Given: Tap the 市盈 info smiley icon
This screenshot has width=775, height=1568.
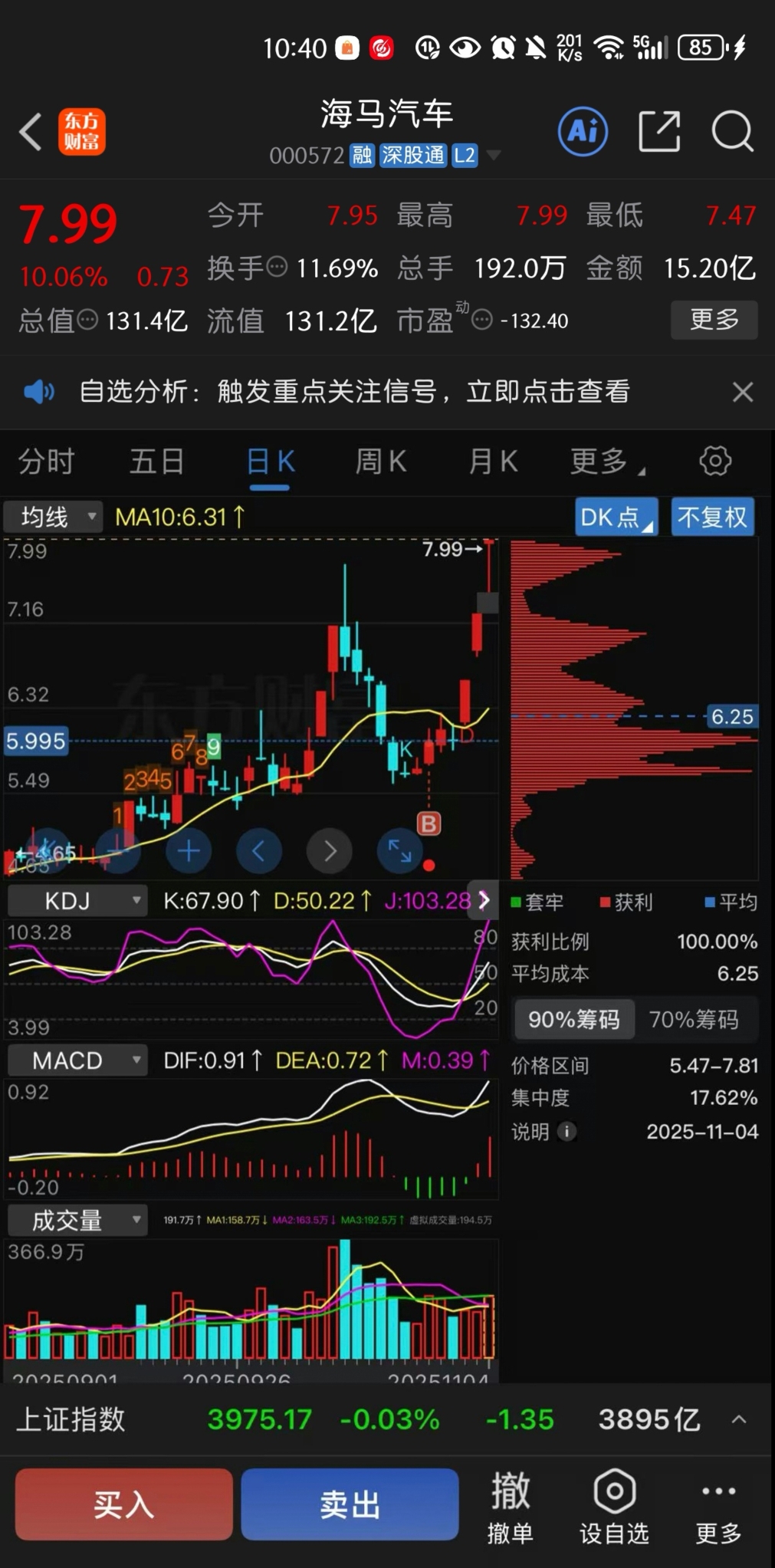Looking at the screenshot, I should pos(481,319).
